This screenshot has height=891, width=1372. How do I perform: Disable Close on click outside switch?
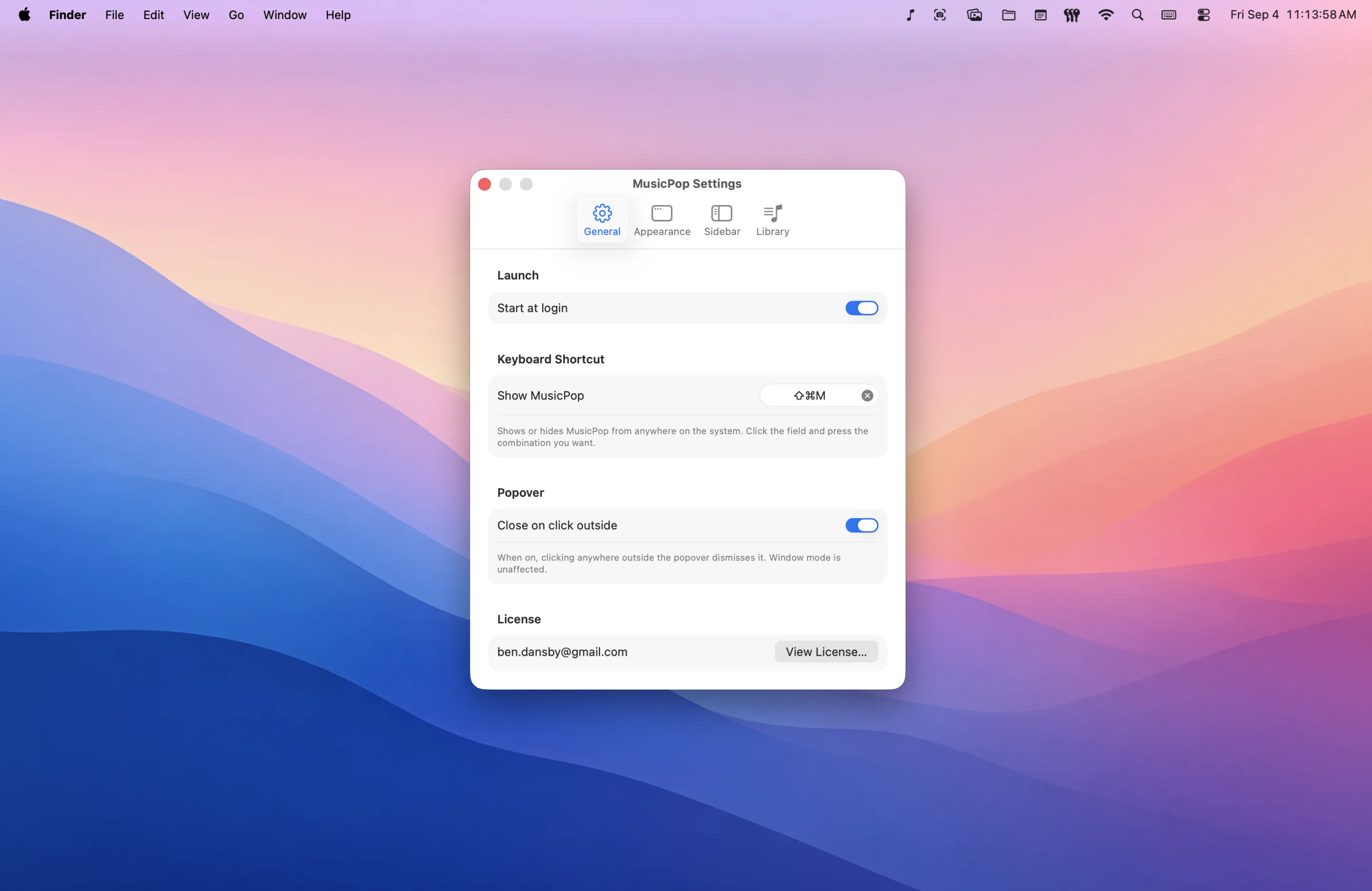click(861, 525)
